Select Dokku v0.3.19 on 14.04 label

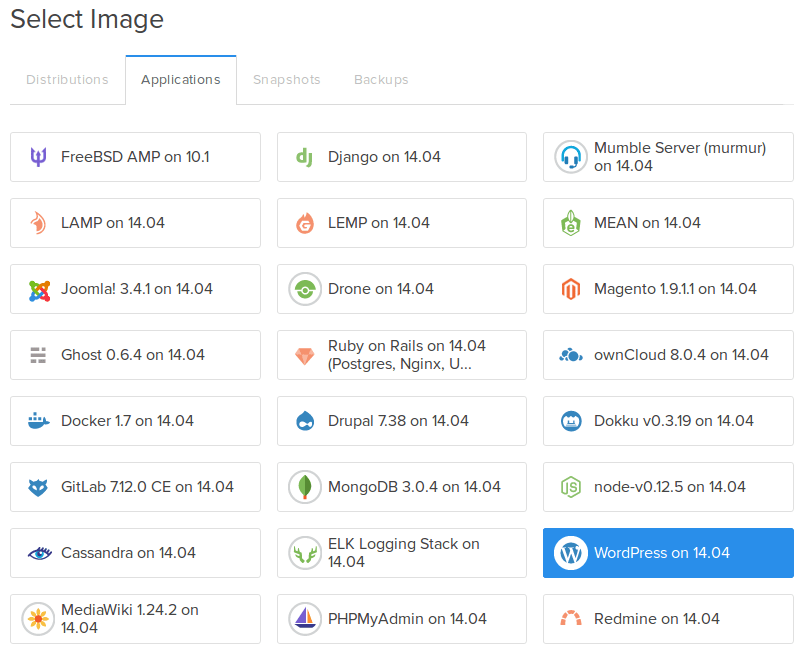674,421
